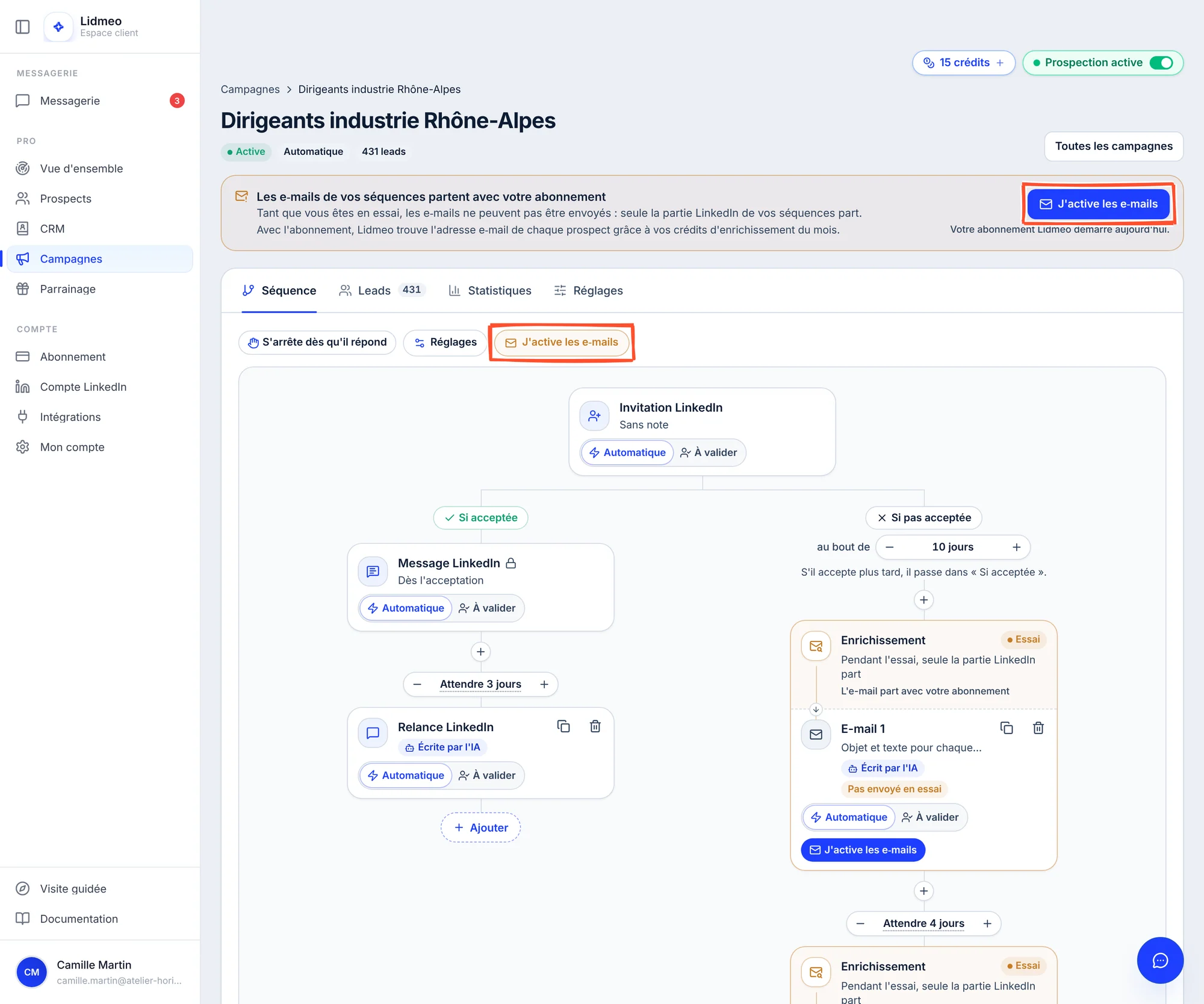Click the Ajouter step button
The height and width of the screenshot is (1004, 1204).
pos(480,828)
